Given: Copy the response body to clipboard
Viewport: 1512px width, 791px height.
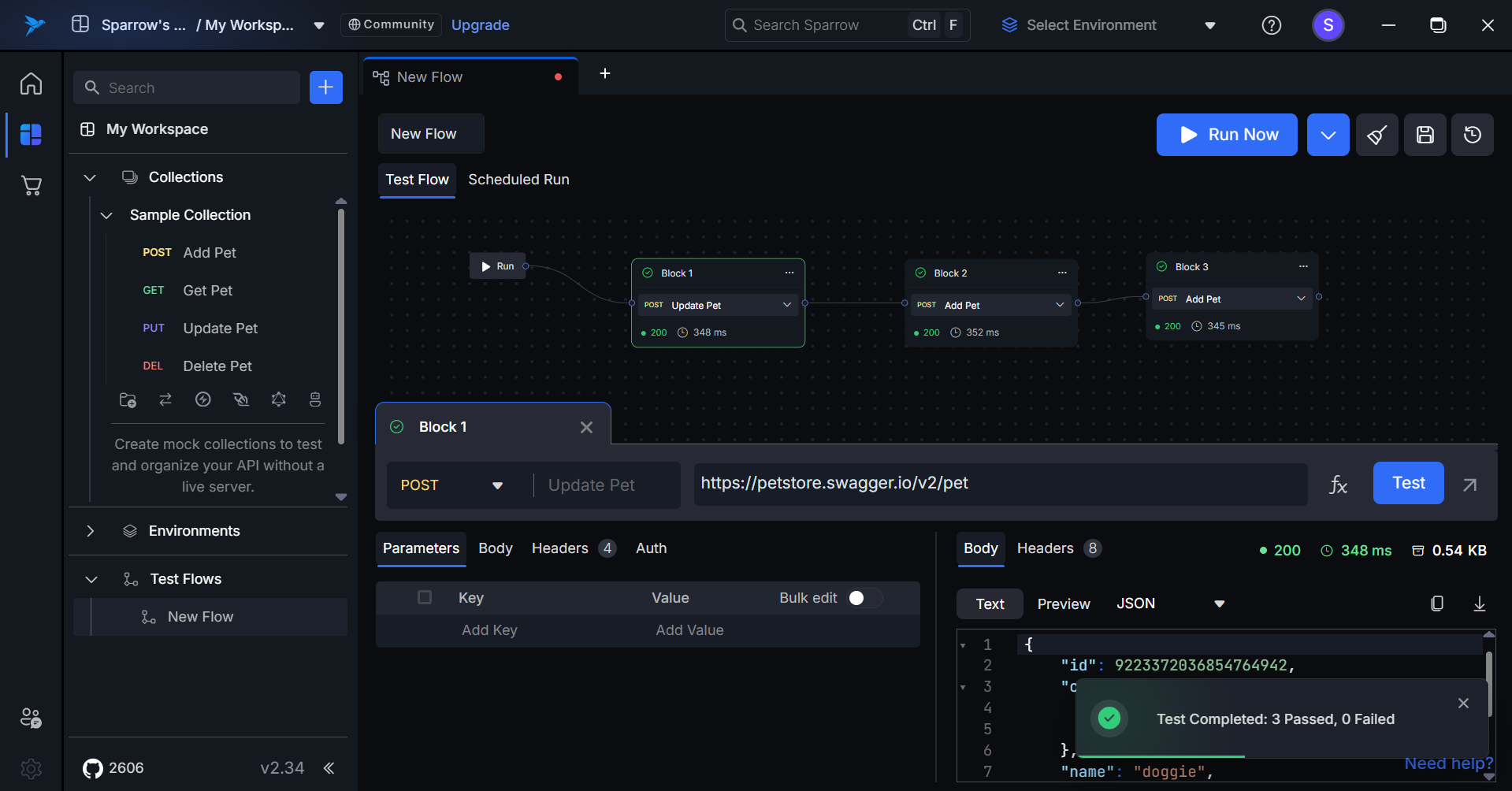Looking at the screenshot, I should pyautogui.click(x=1436, y=603).
